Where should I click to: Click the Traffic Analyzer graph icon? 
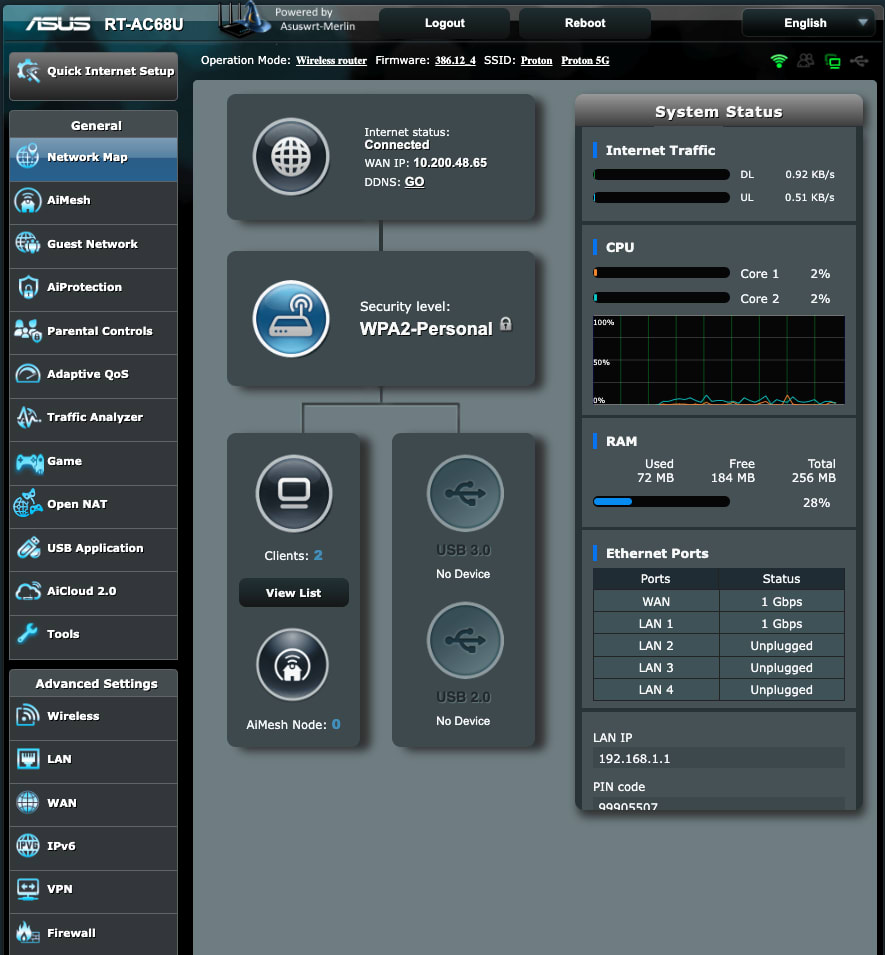pos(28,417)
